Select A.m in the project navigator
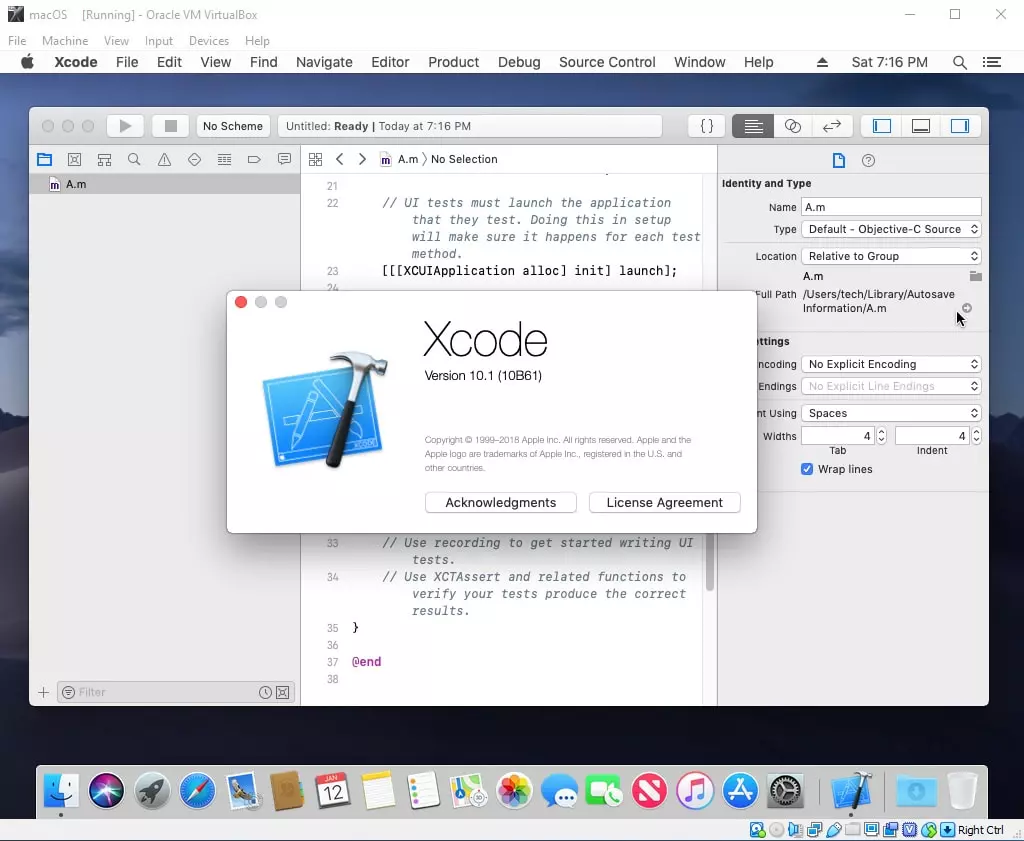The width and height of the screenshot is (1024, 841). coord(165,184)
